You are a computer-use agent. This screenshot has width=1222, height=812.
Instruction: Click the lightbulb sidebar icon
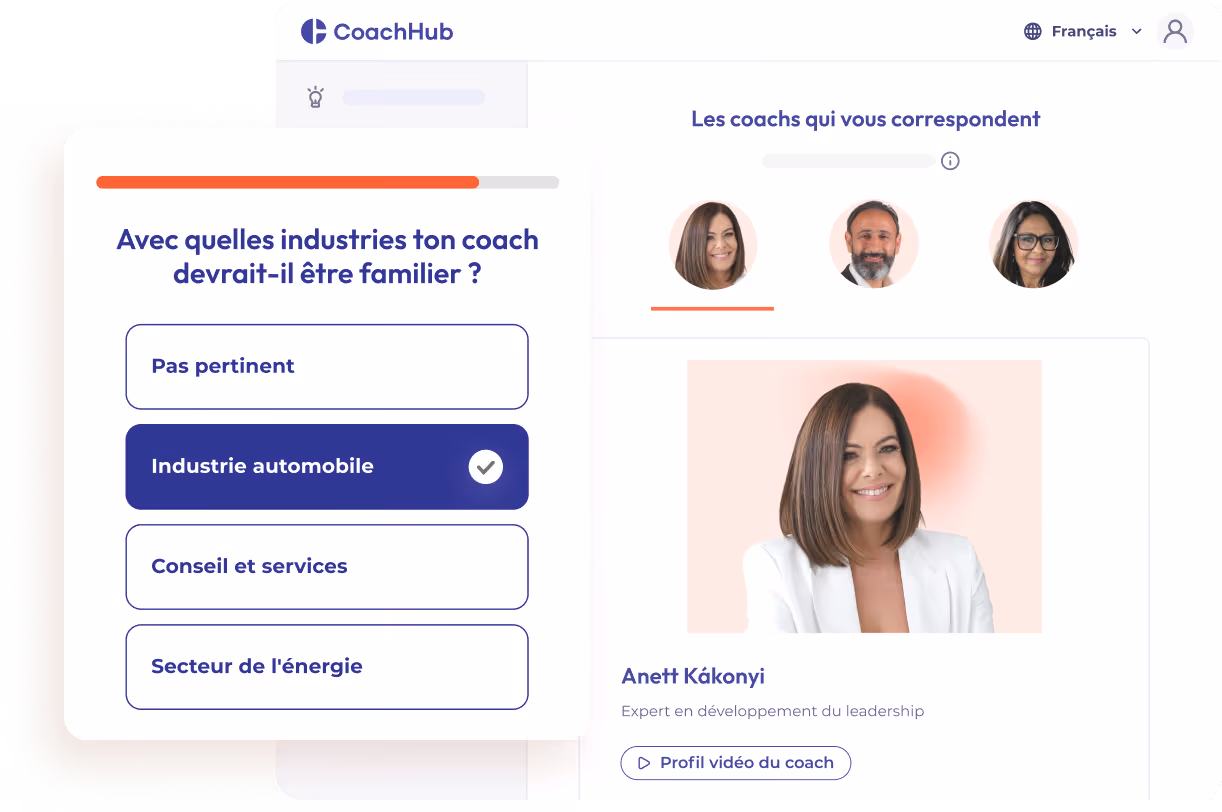315,97
